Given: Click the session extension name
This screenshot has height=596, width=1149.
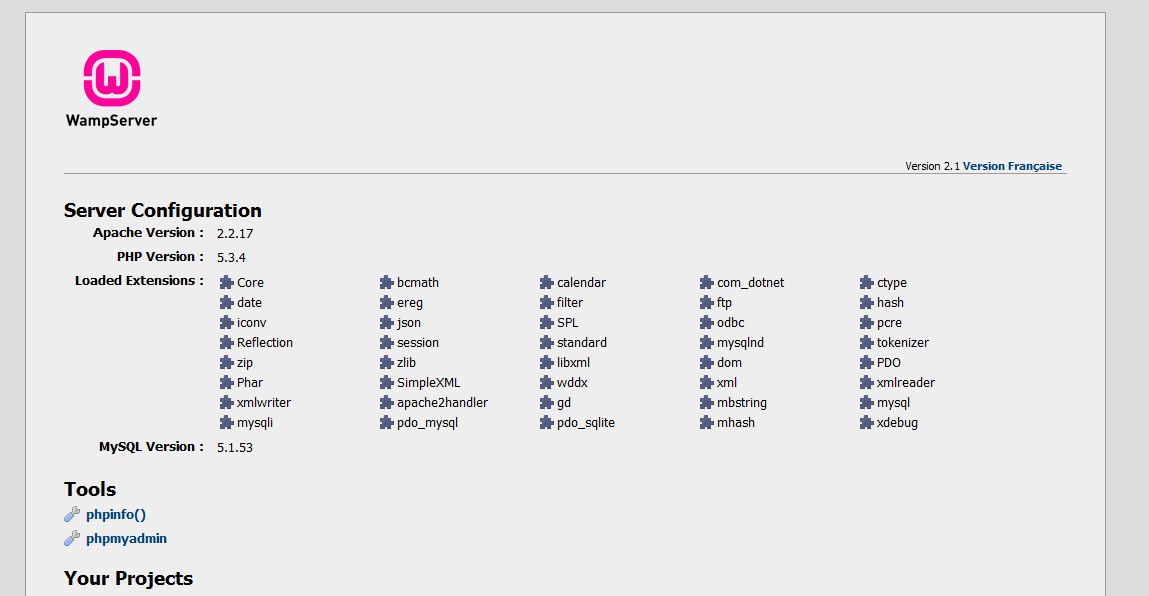Looking at the screenshot, I should (x=418, y=342).
